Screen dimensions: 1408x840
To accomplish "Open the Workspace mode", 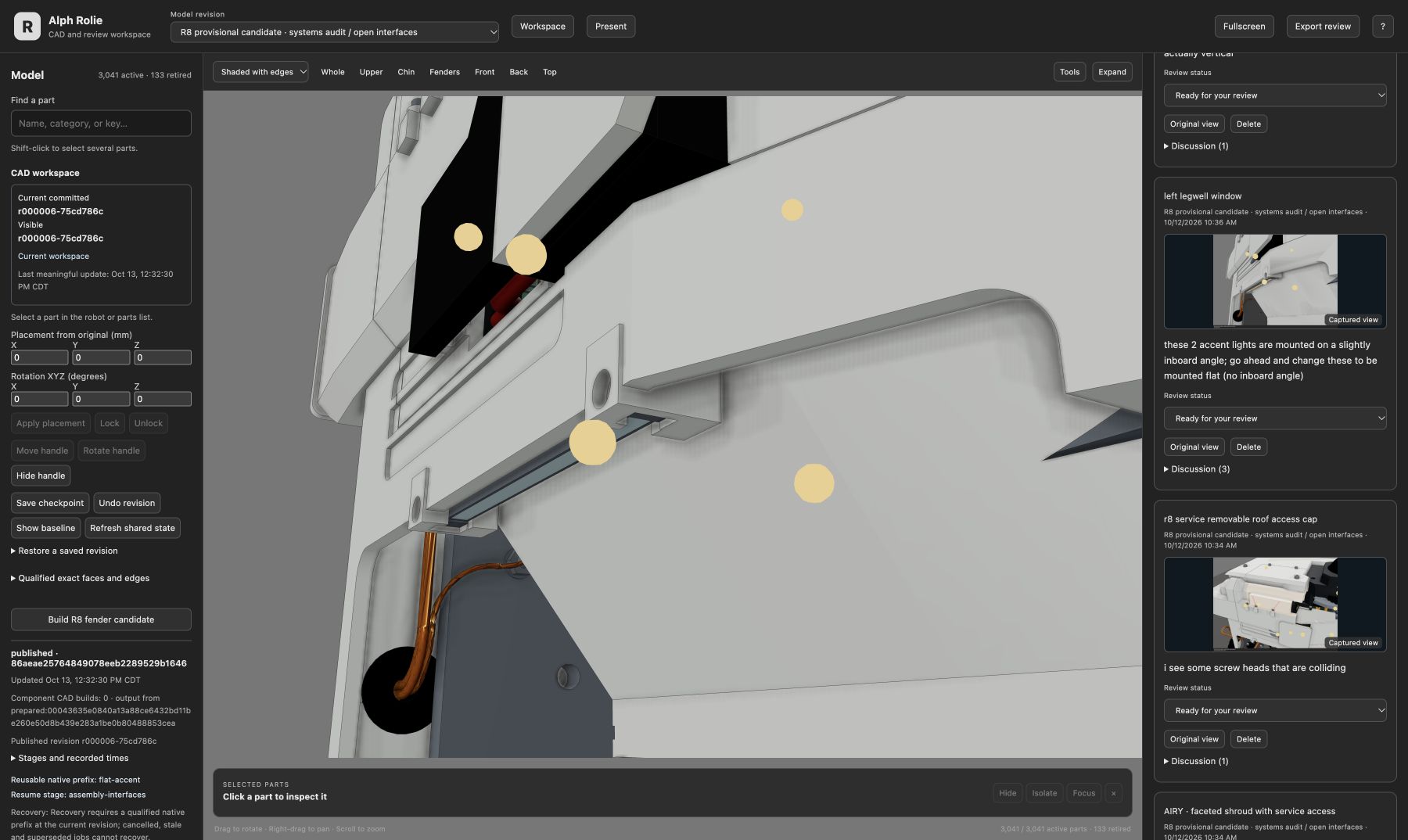I will coord(543,26).
